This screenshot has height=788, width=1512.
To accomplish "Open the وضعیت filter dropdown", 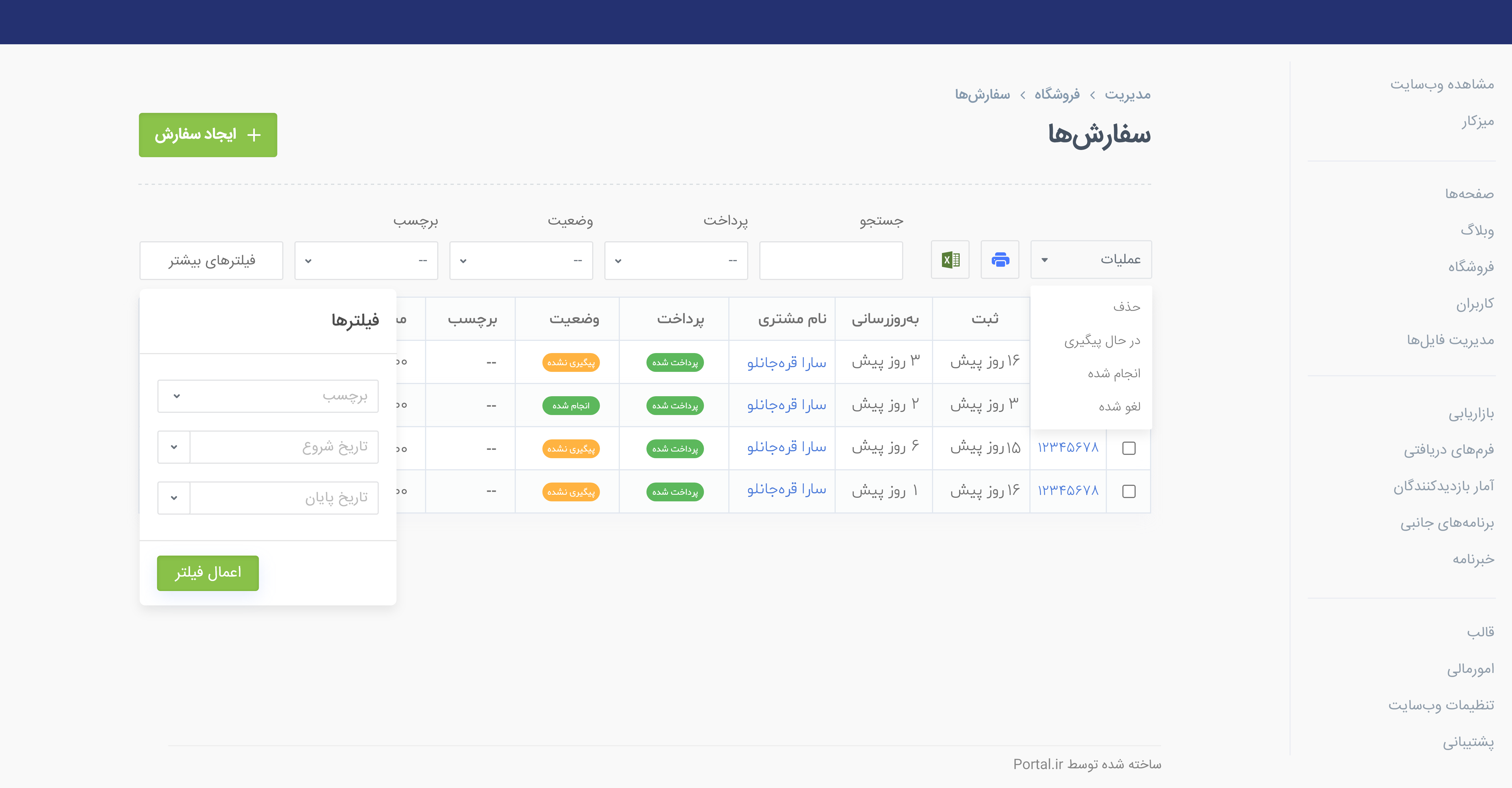I will point(521,261).
